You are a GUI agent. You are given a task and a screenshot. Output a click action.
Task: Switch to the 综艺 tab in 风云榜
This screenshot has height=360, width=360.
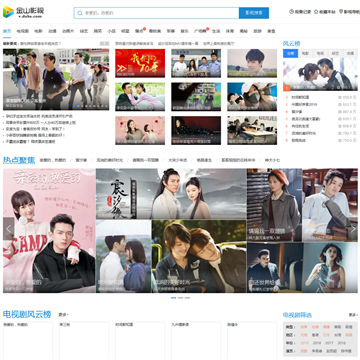[x=335, y=53]
